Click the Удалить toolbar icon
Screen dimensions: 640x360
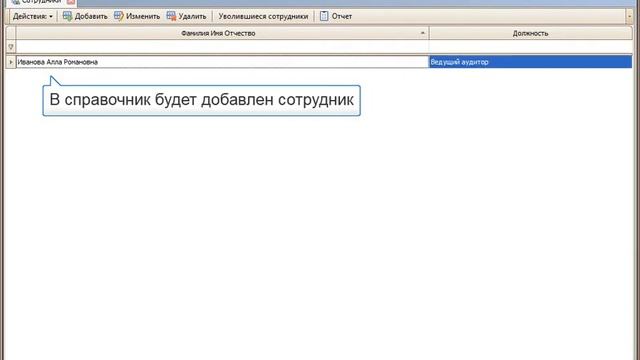171,16
